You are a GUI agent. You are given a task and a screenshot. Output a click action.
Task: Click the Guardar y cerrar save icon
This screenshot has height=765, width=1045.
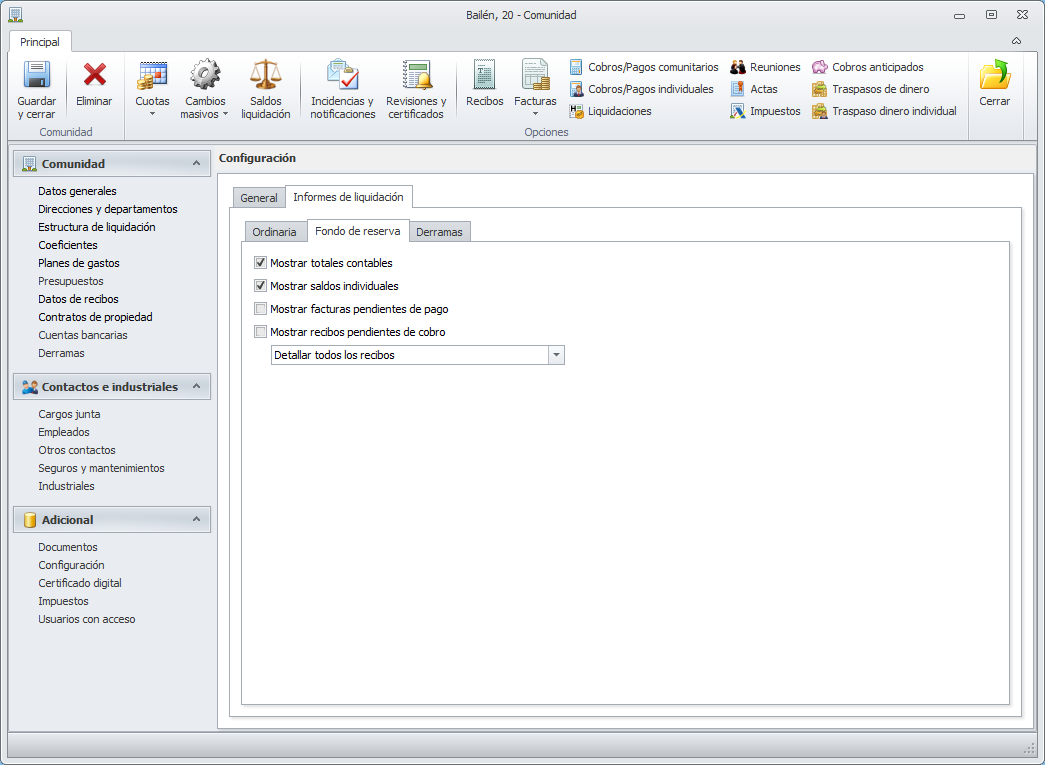[x=37, y=74]
